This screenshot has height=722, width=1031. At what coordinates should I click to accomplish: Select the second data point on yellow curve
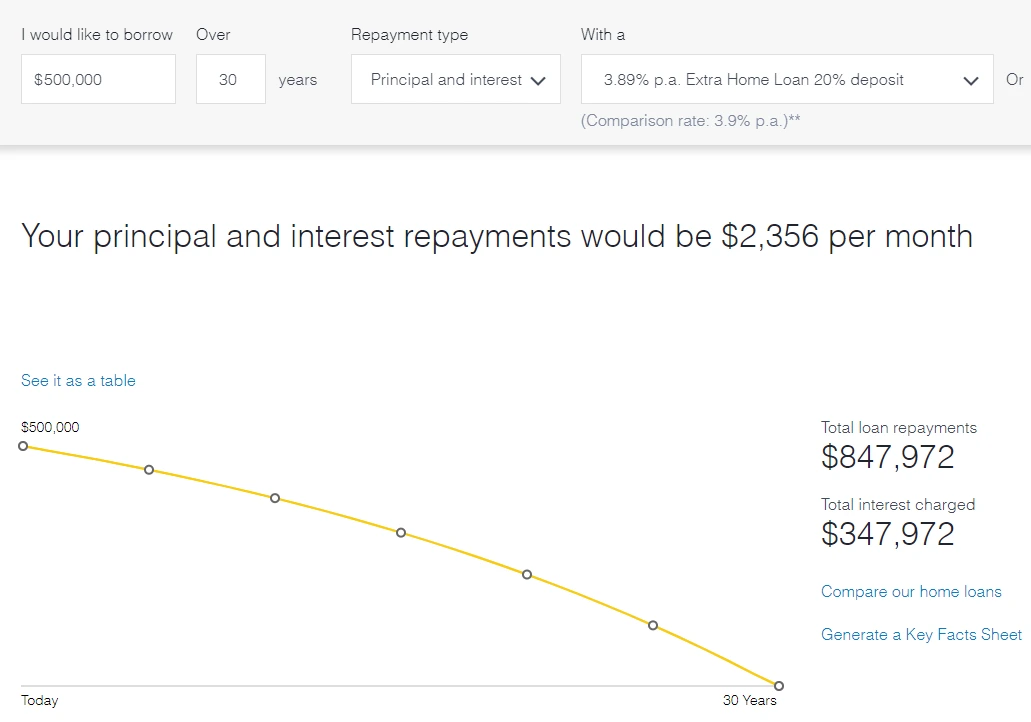(x=149, y=470)
